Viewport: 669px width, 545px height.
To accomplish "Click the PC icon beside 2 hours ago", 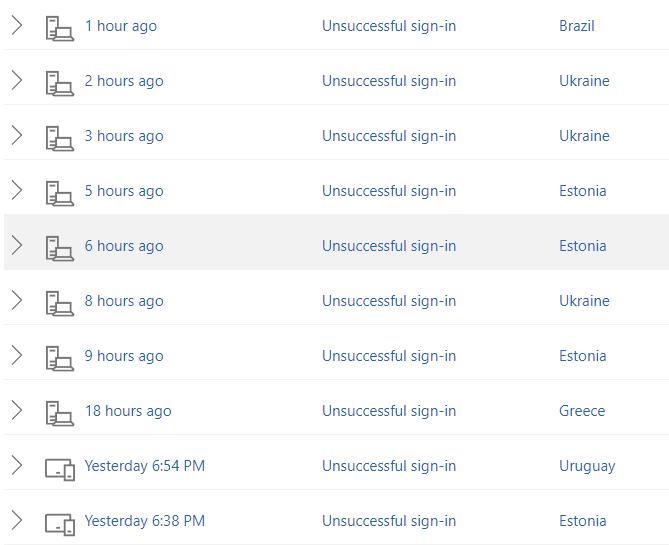I will [59, 82].
